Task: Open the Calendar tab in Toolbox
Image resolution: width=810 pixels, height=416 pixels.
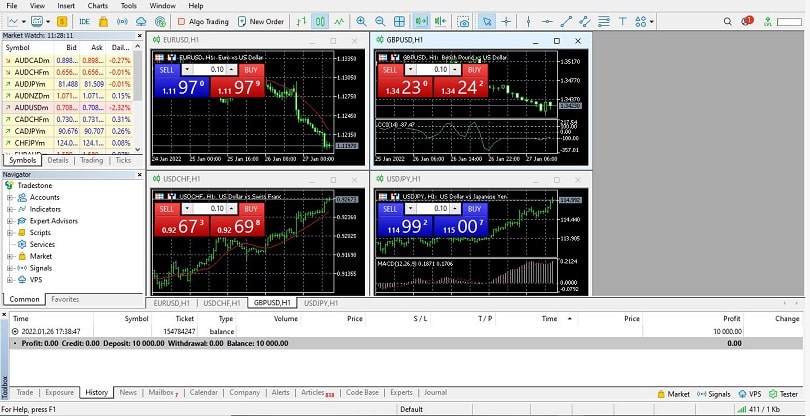Action: [204, 392]
